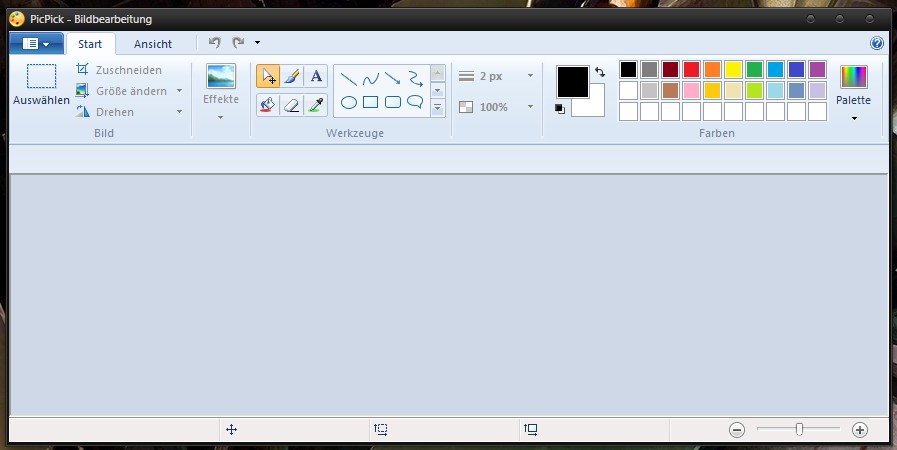The height and width of the screenshot is (450, 897).
Task: Switch to the Ansicht tab
Action: [x=153, y=44]
